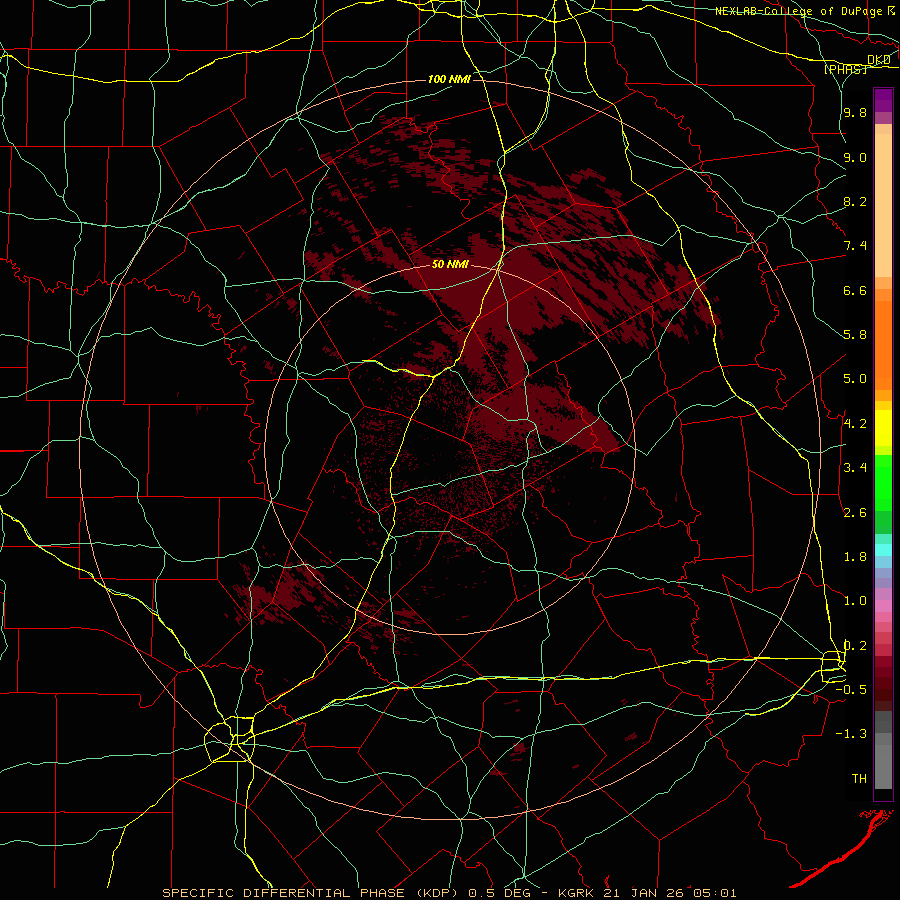Click the 7.4 value on the color scale
The width and height of the screenshot is (900, 900).
coord(855,246)
